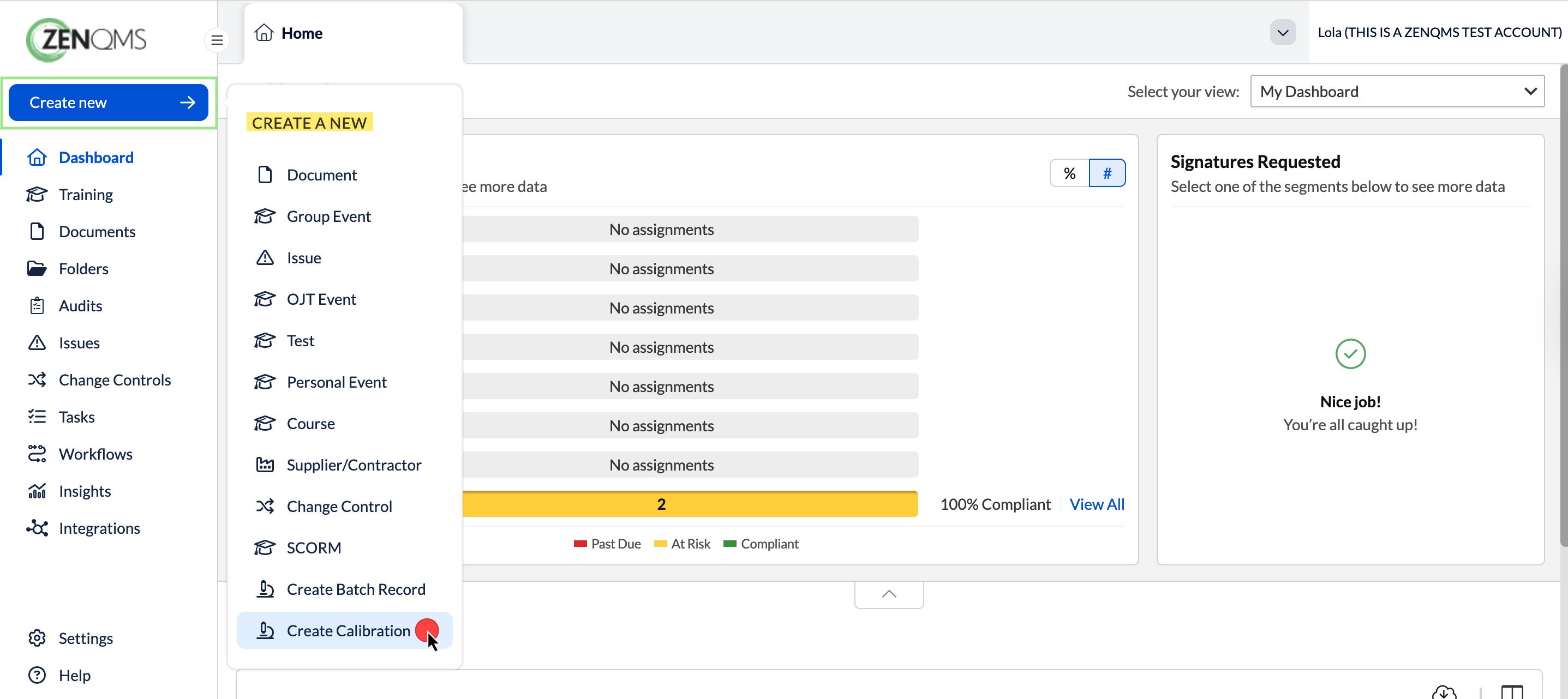Click the Issue warning icon in menu
The width and height of the screenshot is (1568, 699).
(265, 258)
